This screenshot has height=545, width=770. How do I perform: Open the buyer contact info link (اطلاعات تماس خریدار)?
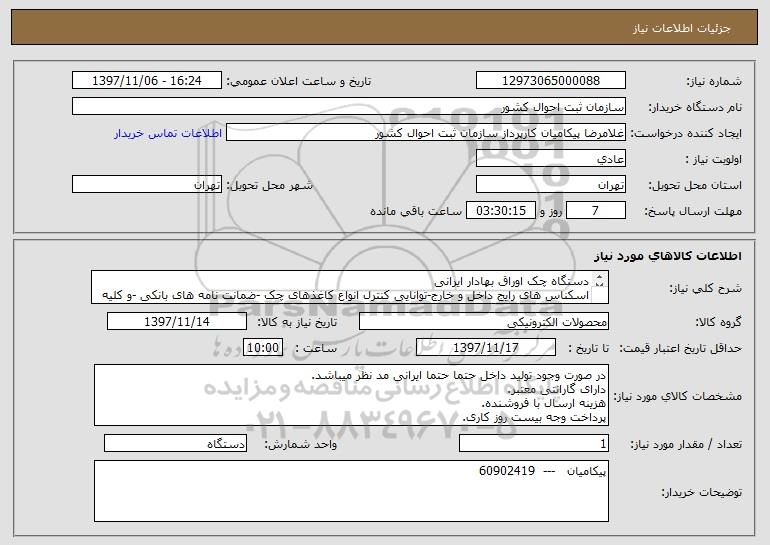click(x=168, y=133)
